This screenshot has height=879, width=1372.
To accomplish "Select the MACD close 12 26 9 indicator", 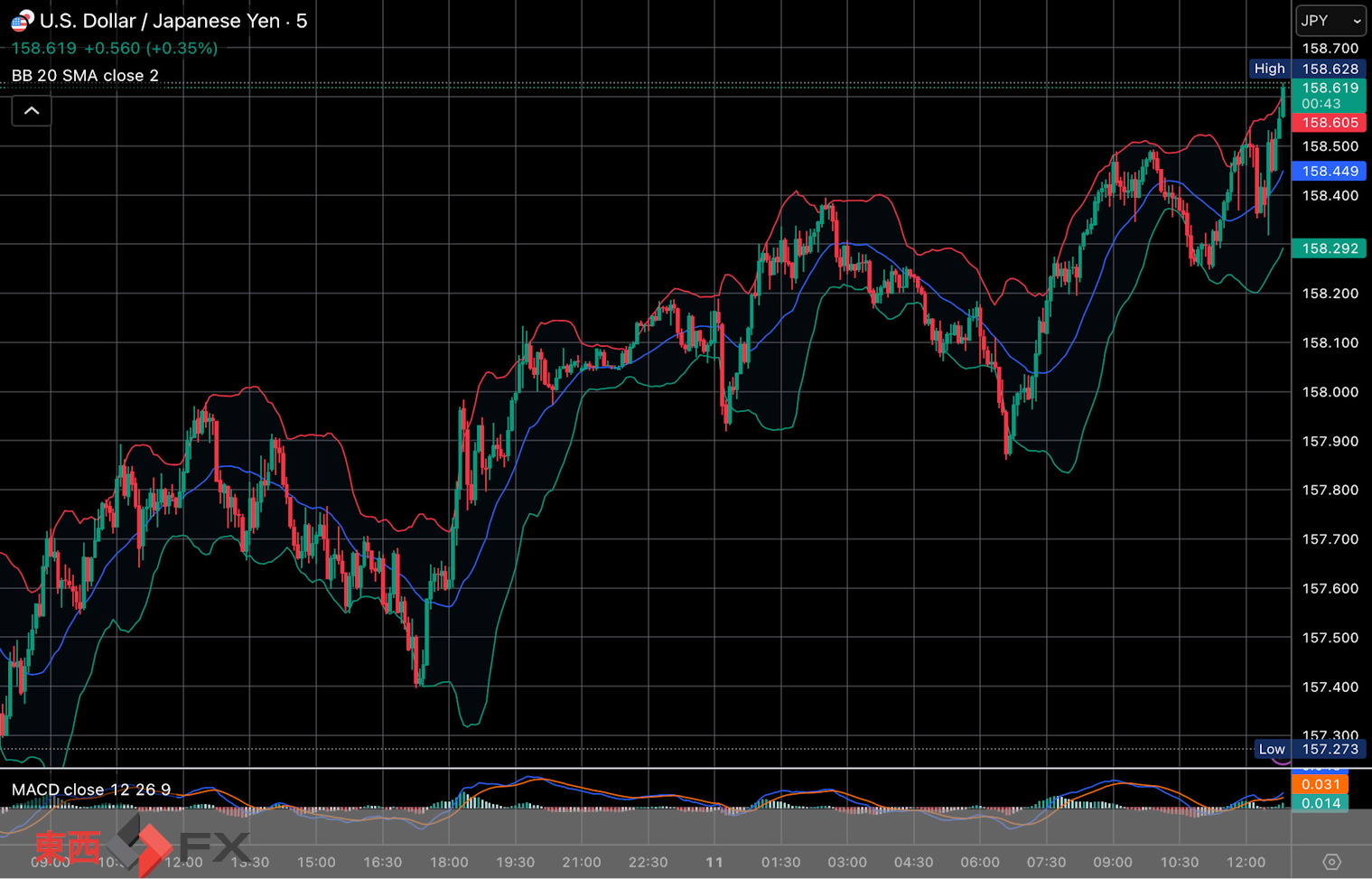I will (x=90, y=790).
